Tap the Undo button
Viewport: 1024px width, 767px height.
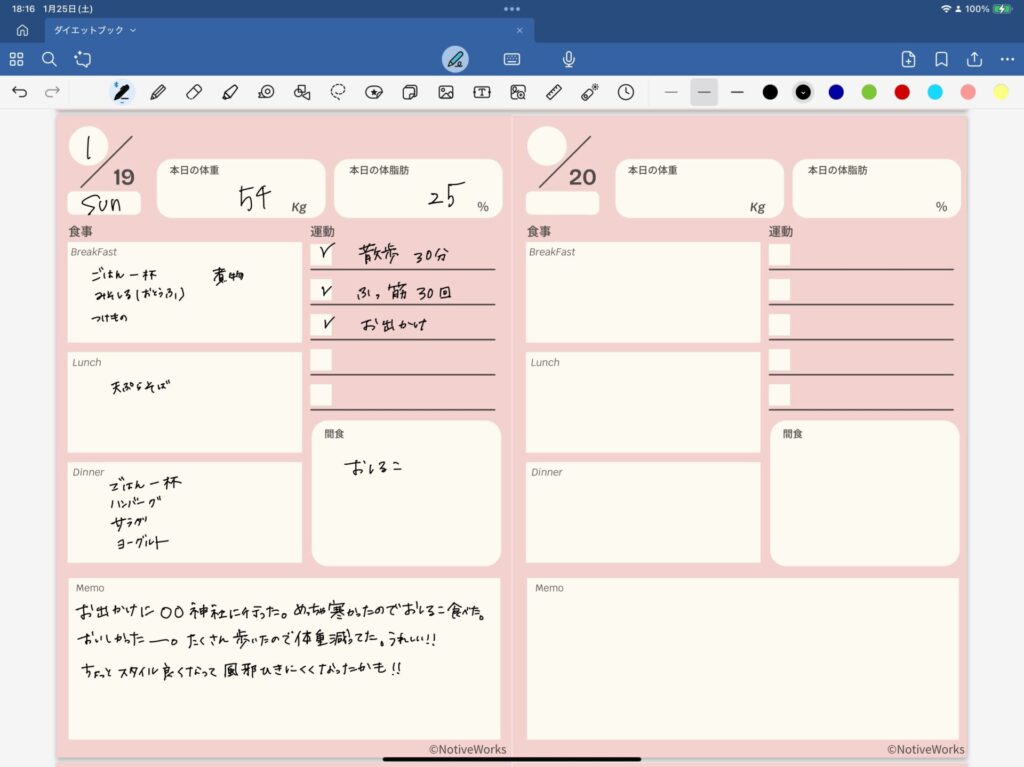point(20,92)
